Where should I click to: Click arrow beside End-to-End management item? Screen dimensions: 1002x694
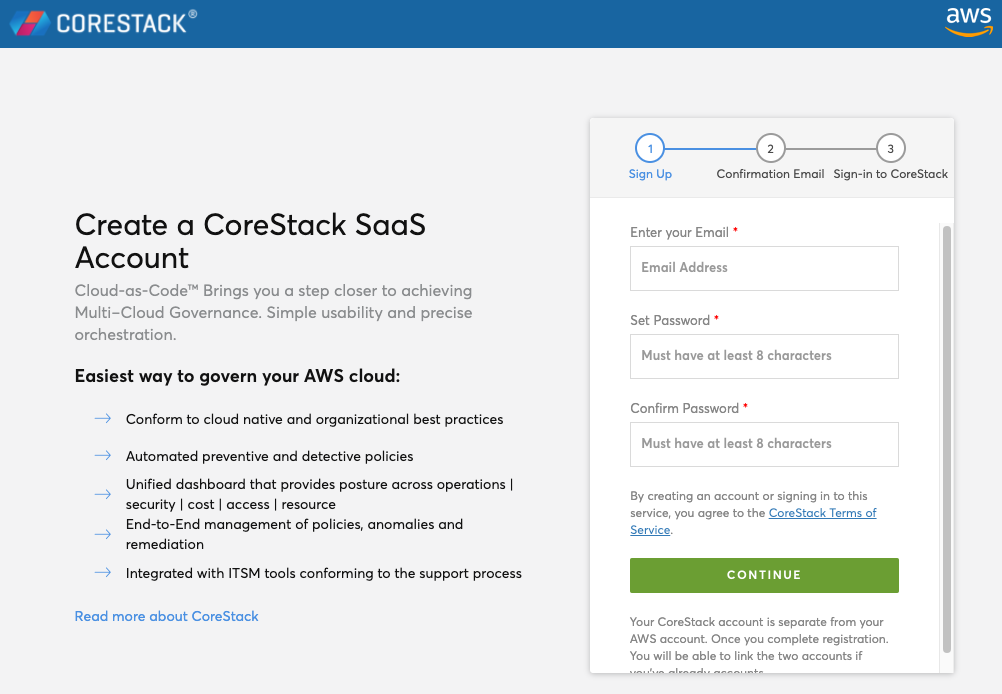(103, 534)
